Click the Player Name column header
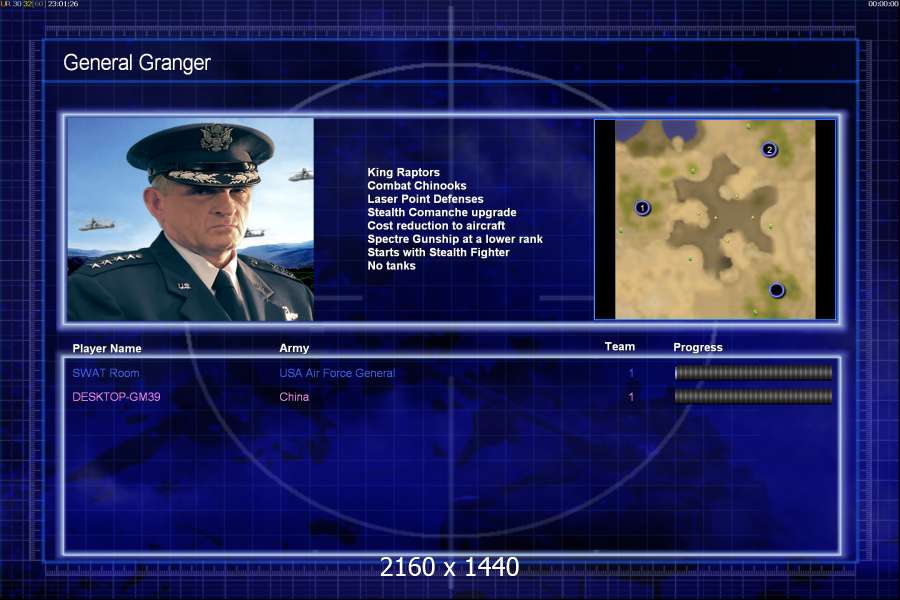Viewport: 900px width, 600px height. click(107, 349)
